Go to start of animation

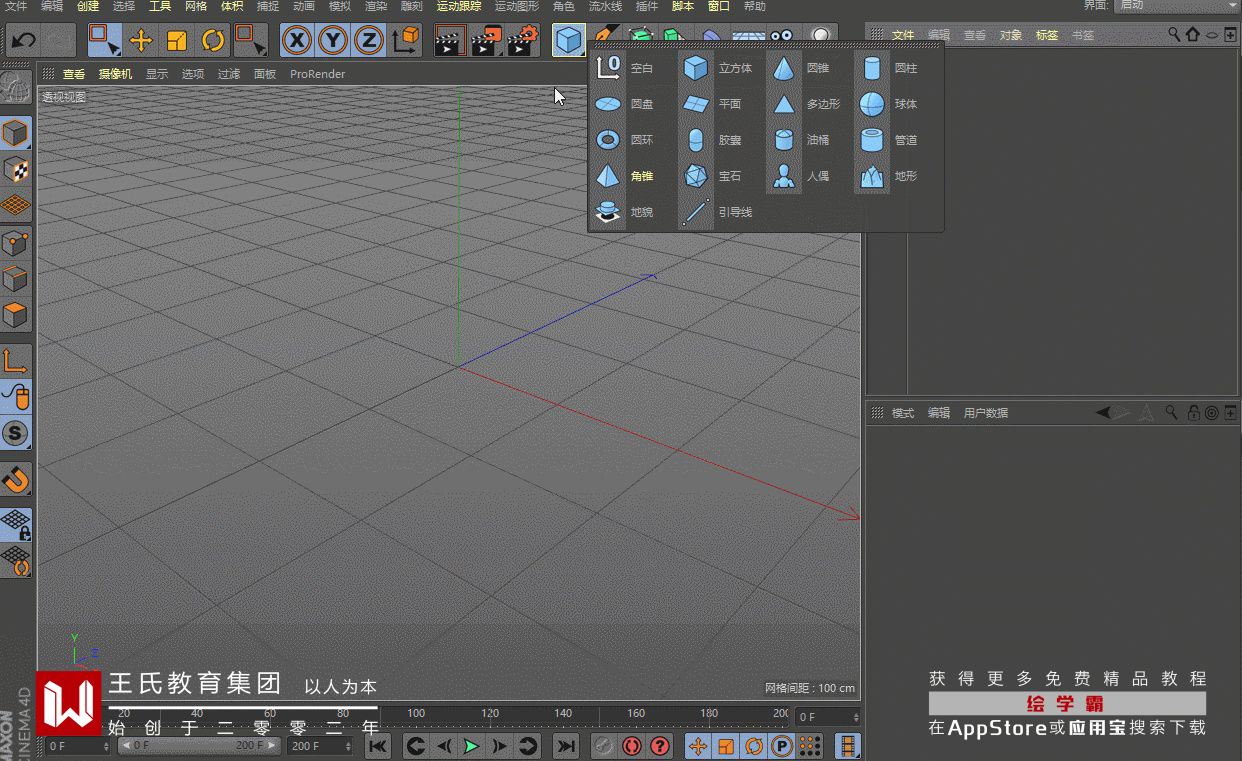378,746
